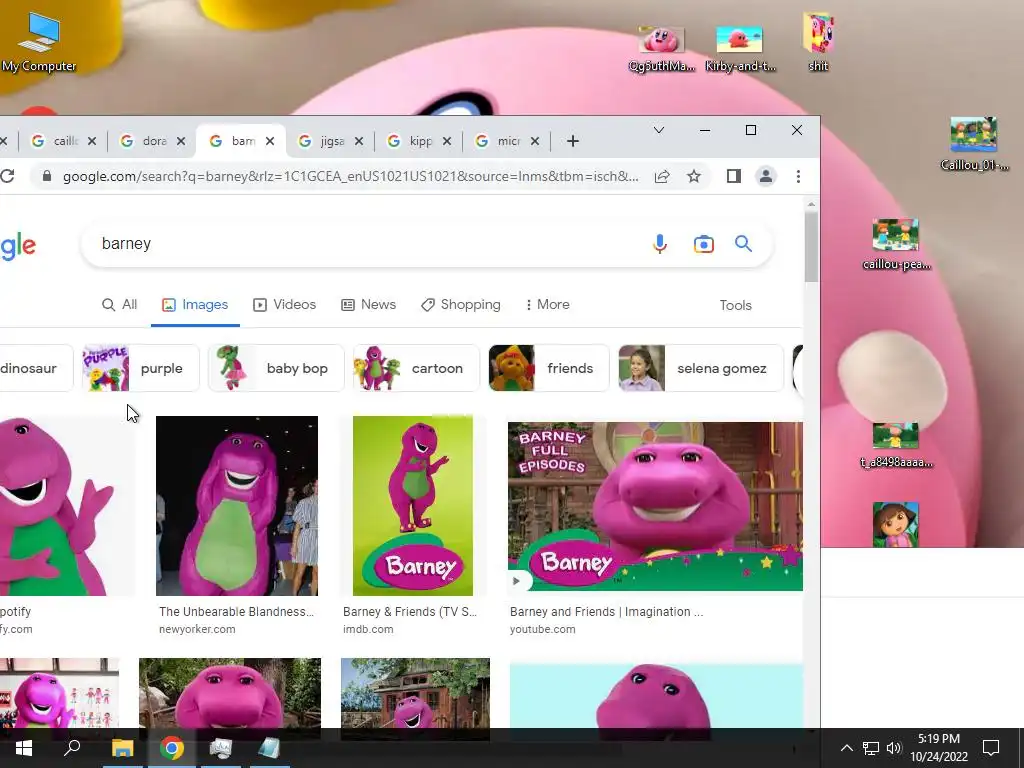The image size is (1024, 768).
Task: Switch to the dora tab
Action: tap(151, 141)
